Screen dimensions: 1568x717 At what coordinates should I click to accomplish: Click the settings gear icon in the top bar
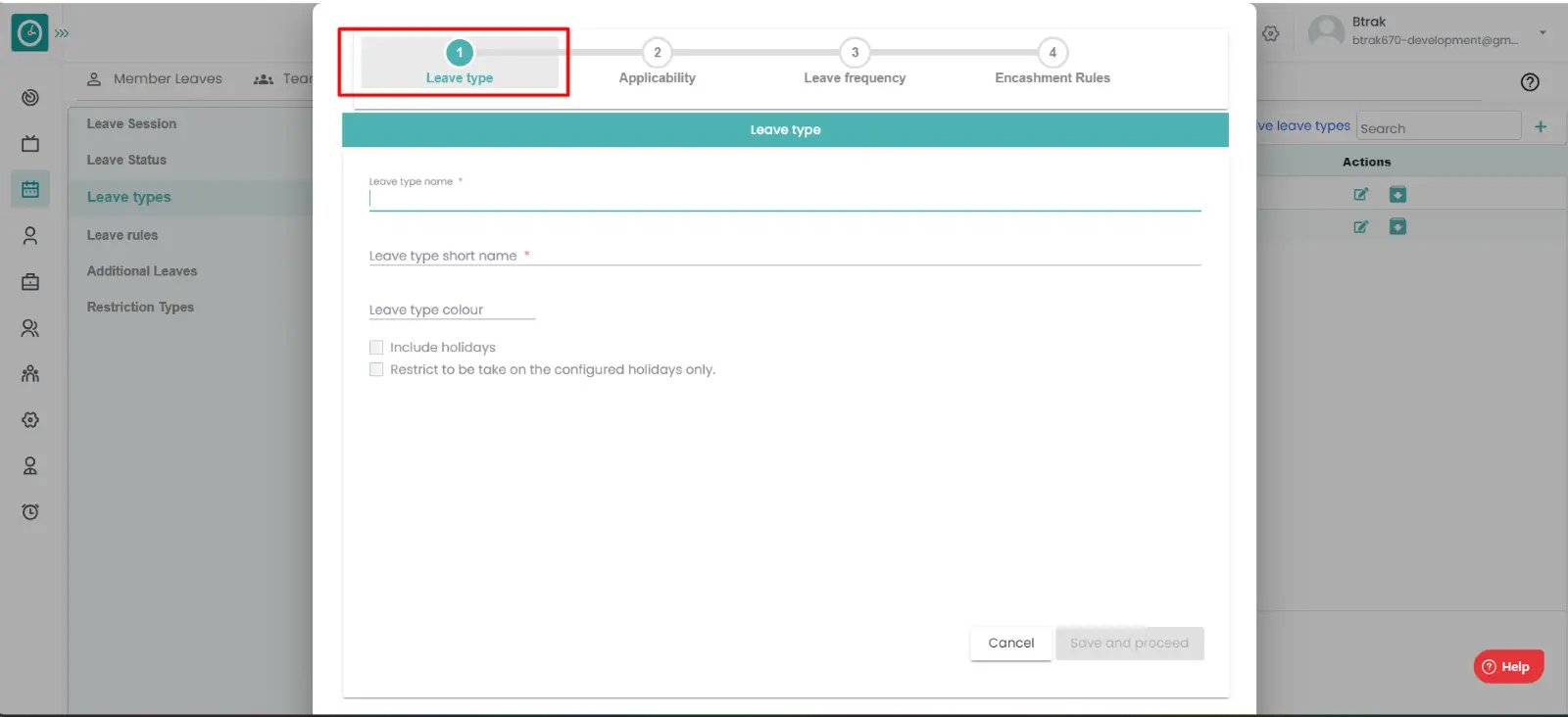click(x=1271, y=33)
